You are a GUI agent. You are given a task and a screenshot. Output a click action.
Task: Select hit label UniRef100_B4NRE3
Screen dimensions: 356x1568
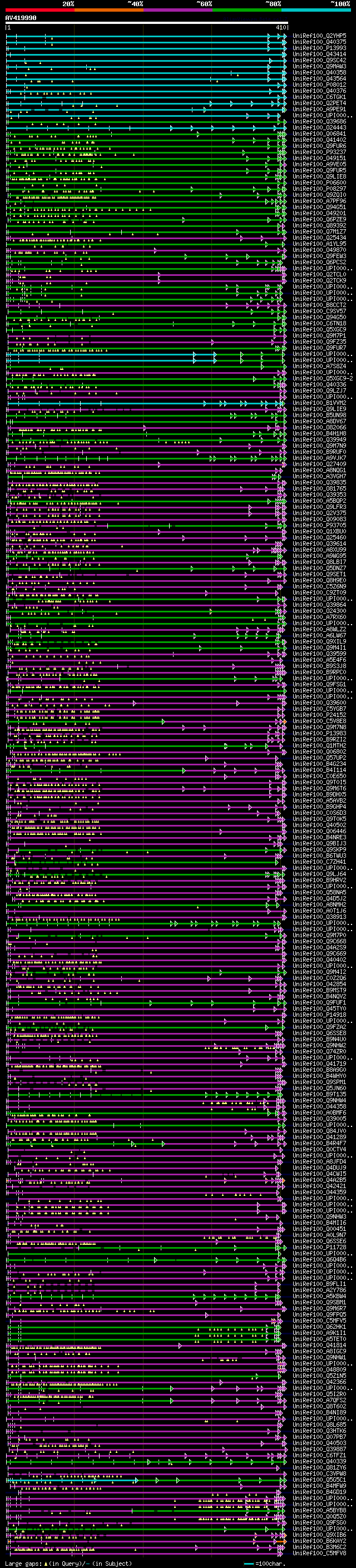pos(319,838)
